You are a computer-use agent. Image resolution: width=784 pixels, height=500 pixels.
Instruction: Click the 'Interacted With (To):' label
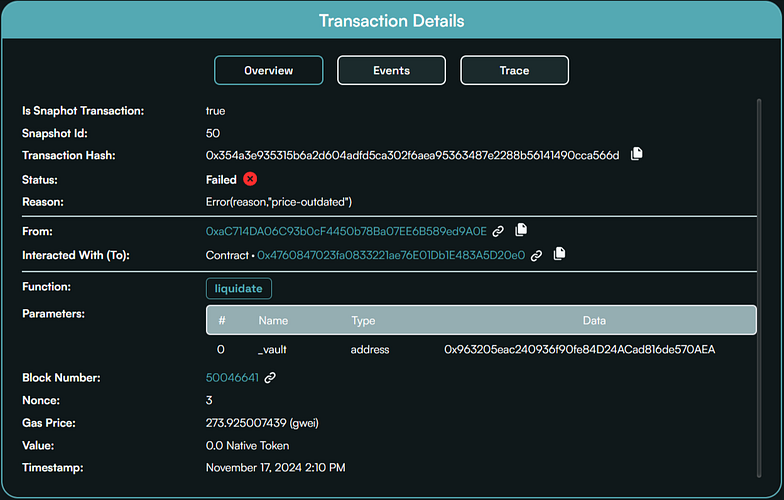(76, 256)
